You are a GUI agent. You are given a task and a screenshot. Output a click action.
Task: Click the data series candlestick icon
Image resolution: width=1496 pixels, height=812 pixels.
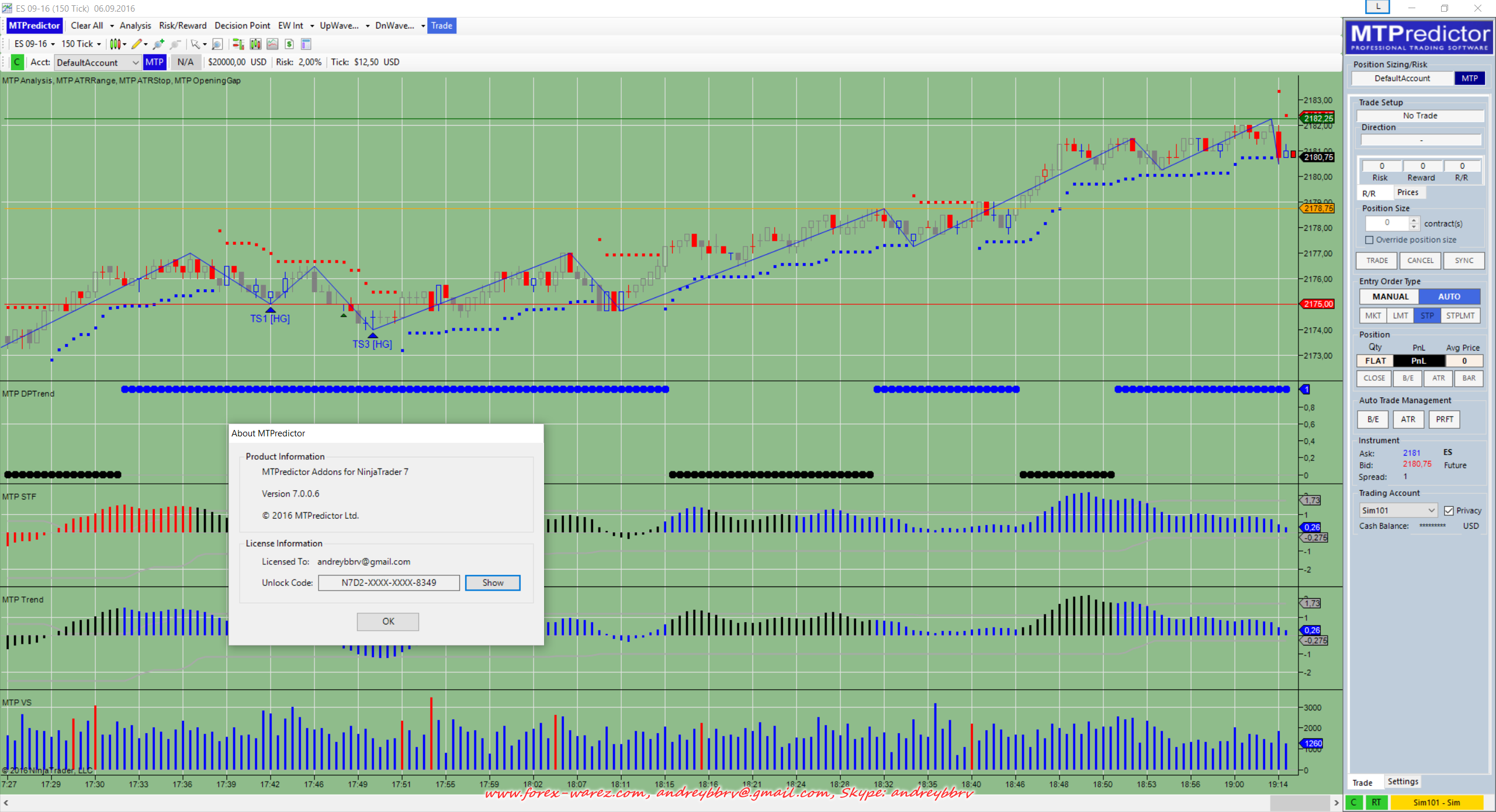255,44
